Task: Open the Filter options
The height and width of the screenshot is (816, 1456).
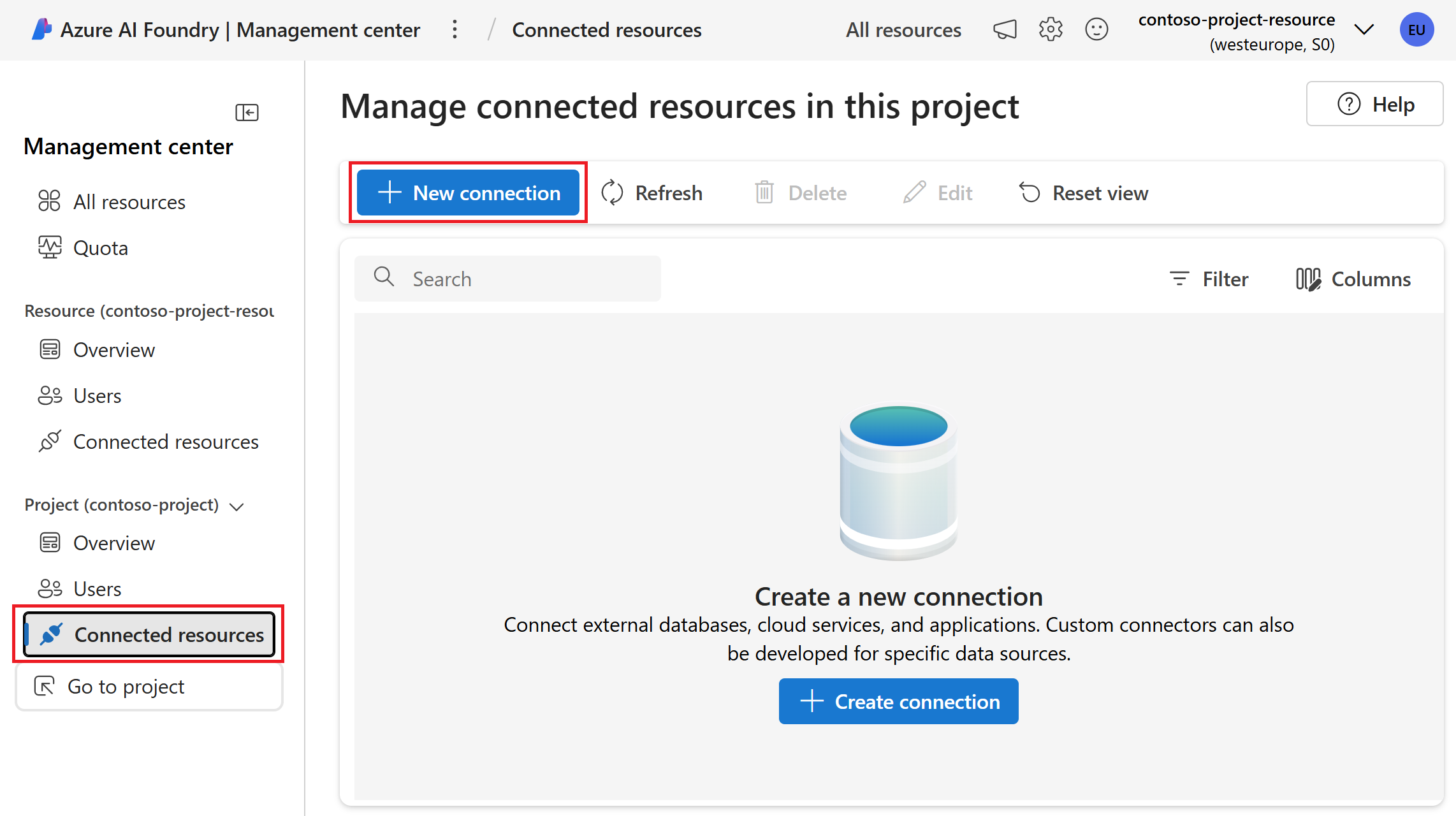Action: click(1209, 279)
